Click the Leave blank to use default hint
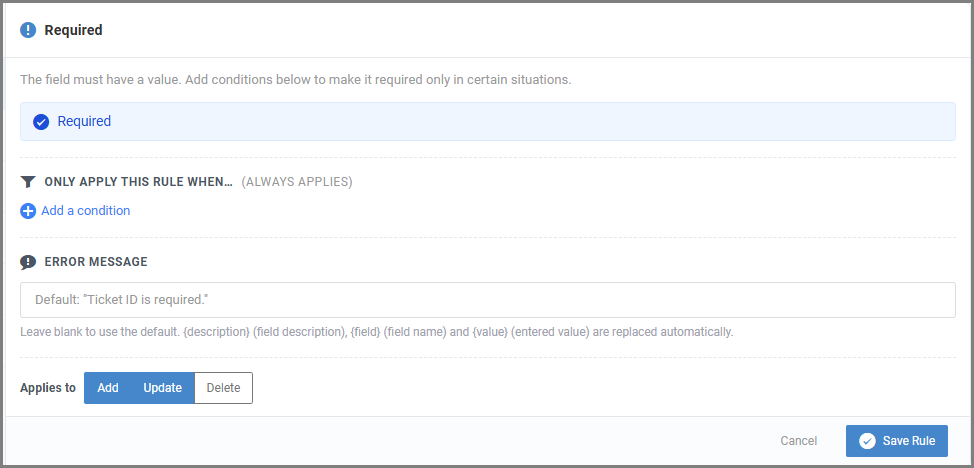The width and height of the screenshot is (974, 468). click(377, 332)
